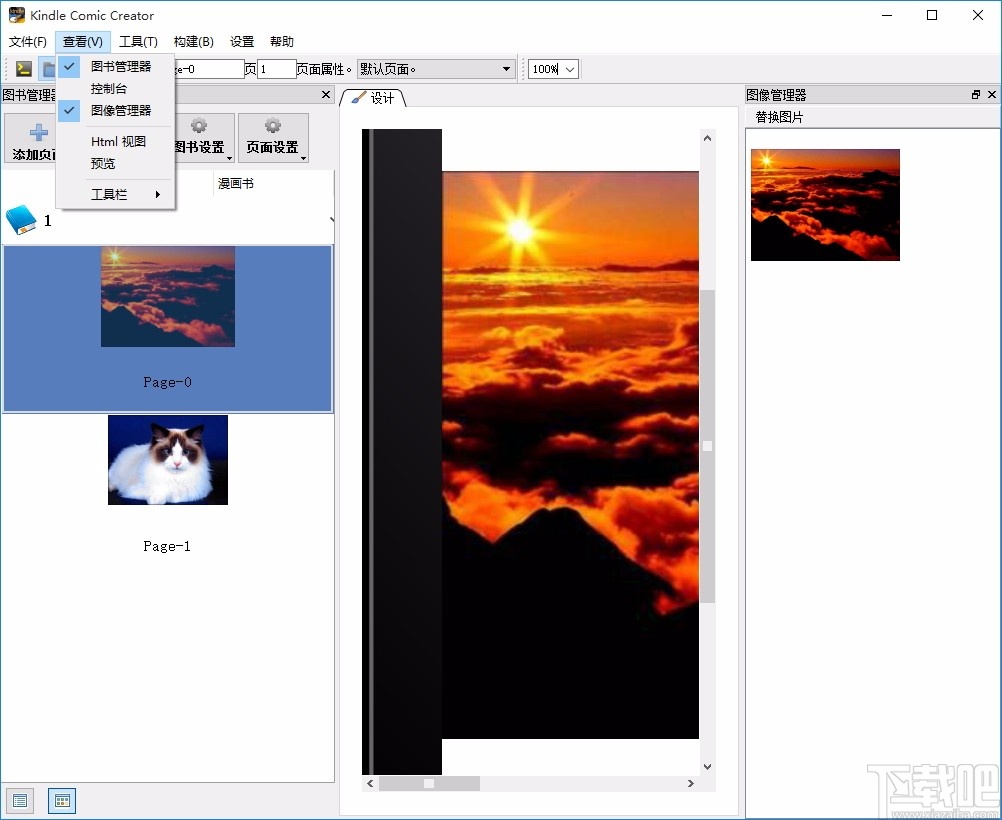Viewport: 1002px width, 820px height.
Task: Click 替换图片 in image manager
Action: tap(779, 117)
